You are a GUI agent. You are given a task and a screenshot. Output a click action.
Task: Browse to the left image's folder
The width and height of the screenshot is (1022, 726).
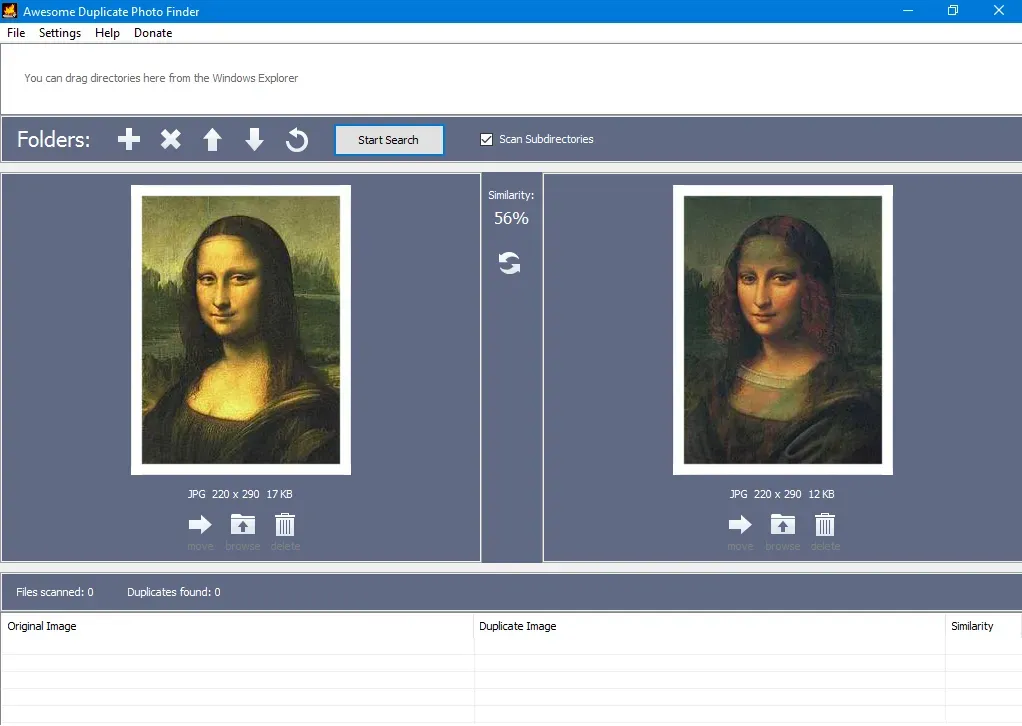(242, 524)
